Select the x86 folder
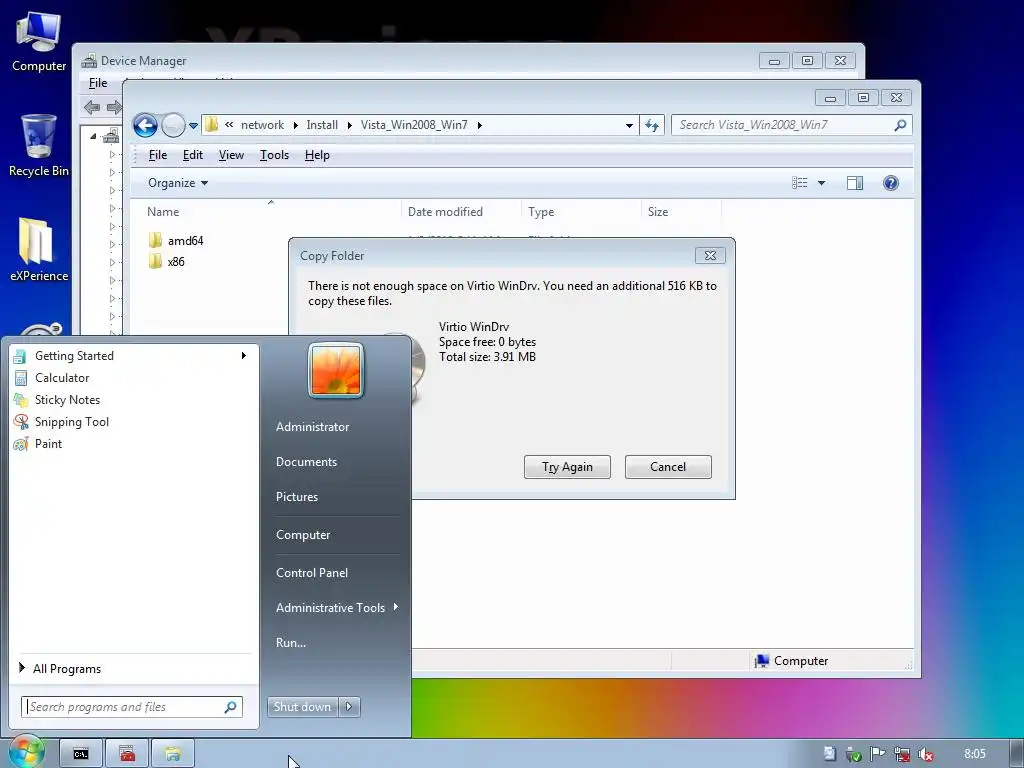Screen dimensions: 1024x768 tap(167, 261)
